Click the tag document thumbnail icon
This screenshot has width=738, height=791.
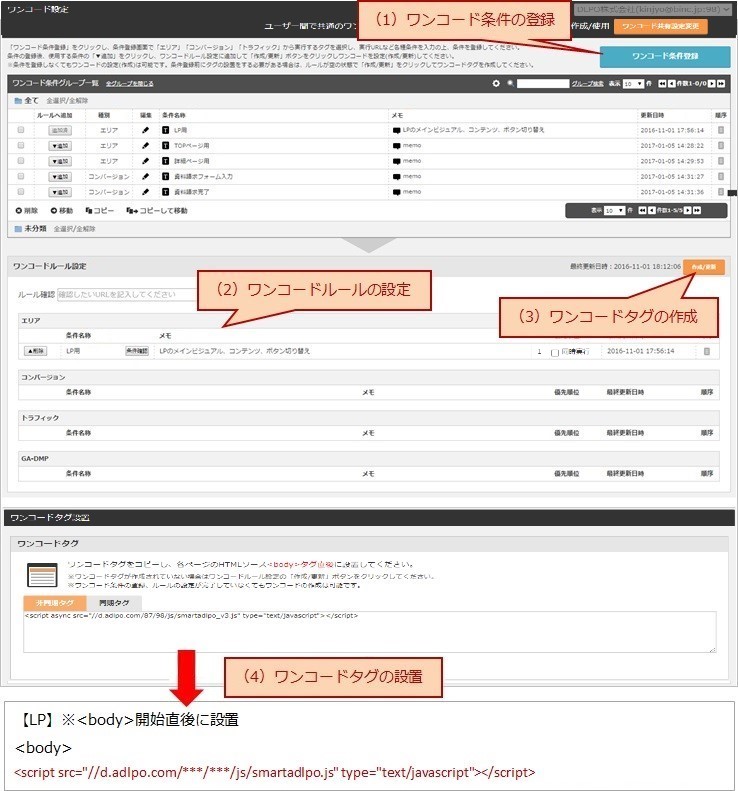click(42, 575)
